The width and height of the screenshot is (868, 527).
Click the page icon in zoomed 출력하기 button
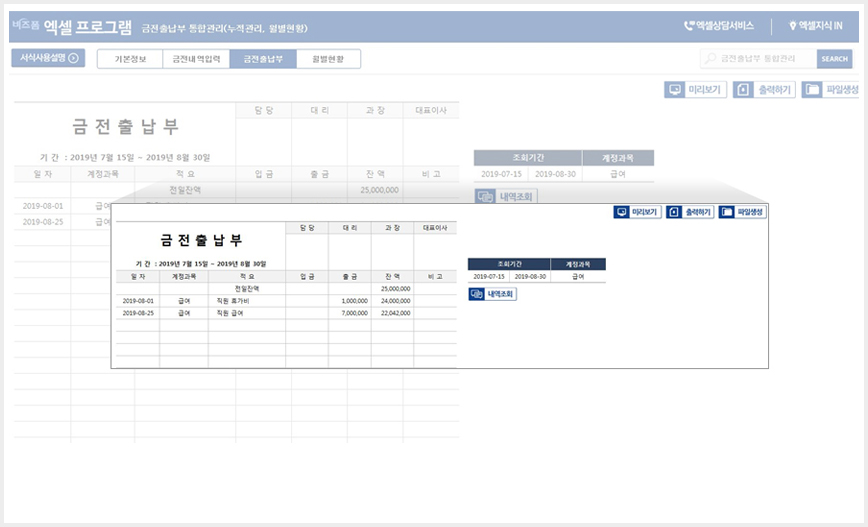point(674,212)
